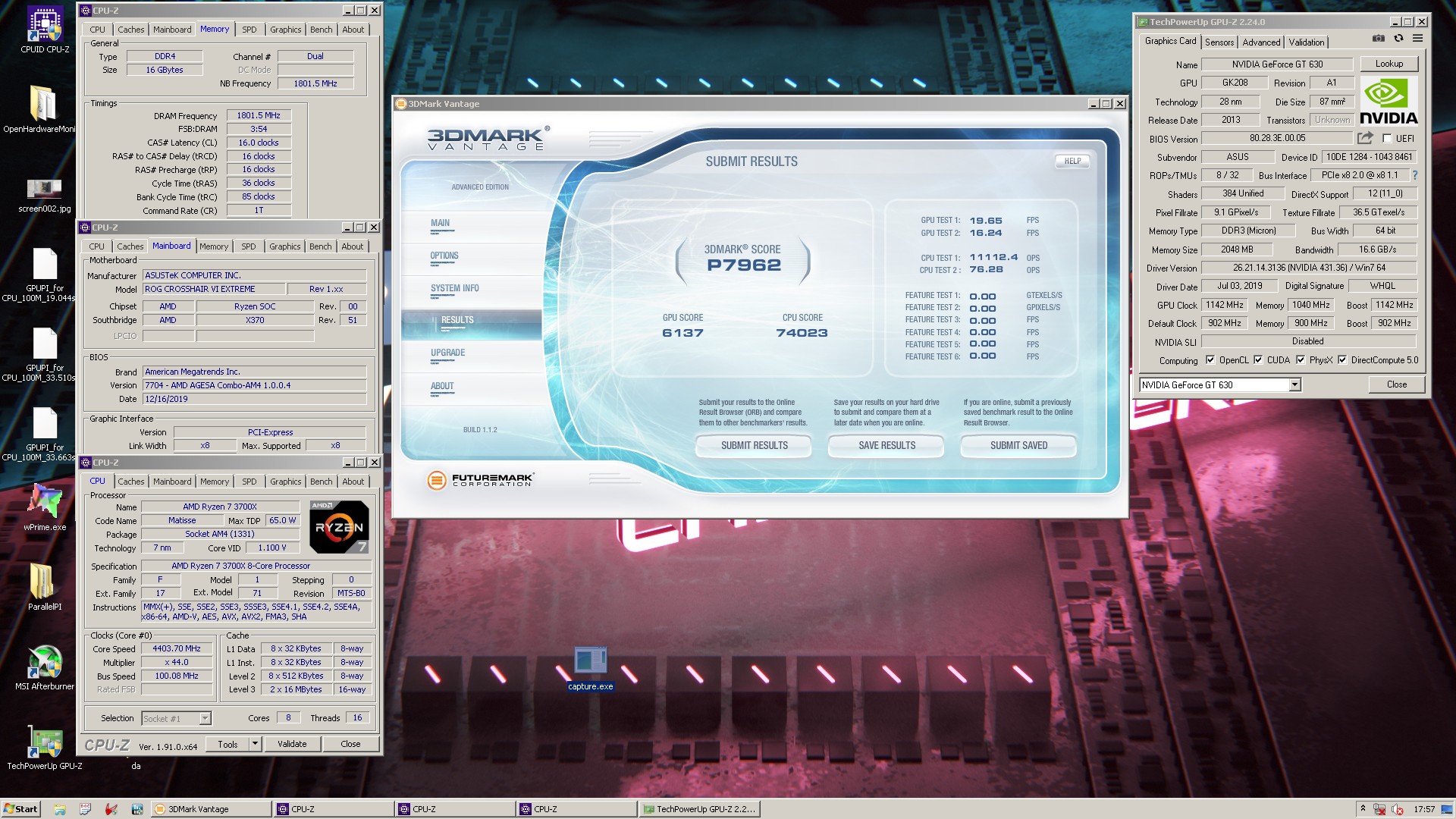
Task: Click the GPU-Z refresh icon
Action: (x=1398, y=39)
